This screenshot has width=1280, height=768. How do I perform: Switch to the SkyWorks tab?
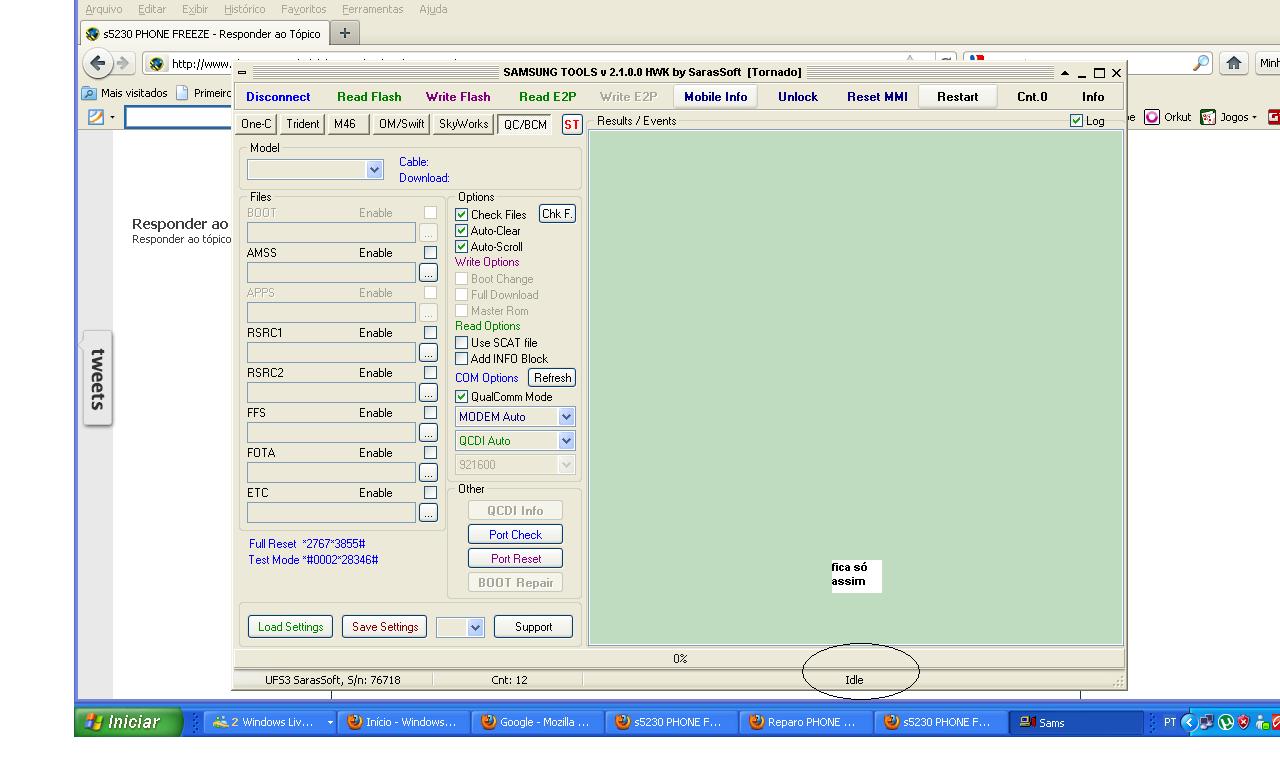463,124
